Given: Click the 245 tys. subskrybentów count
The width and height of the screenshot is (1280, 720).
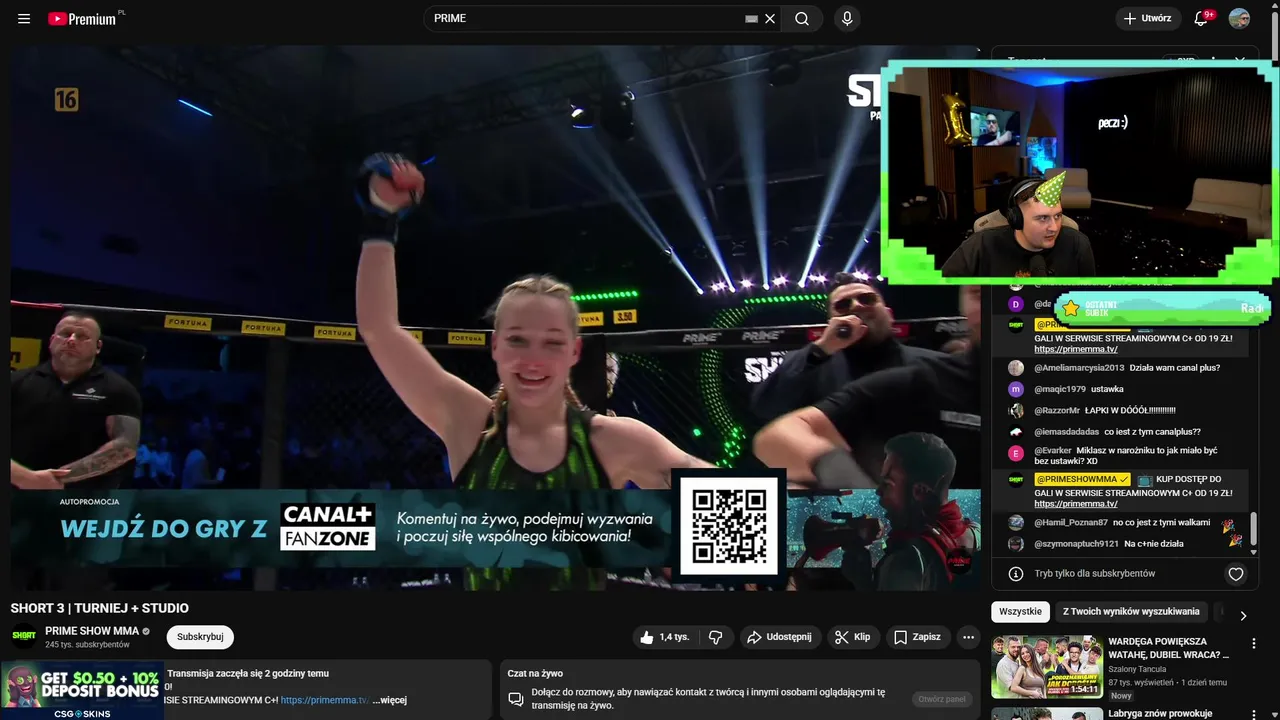Looking at the screenshot, I should (x=87, y=645).
